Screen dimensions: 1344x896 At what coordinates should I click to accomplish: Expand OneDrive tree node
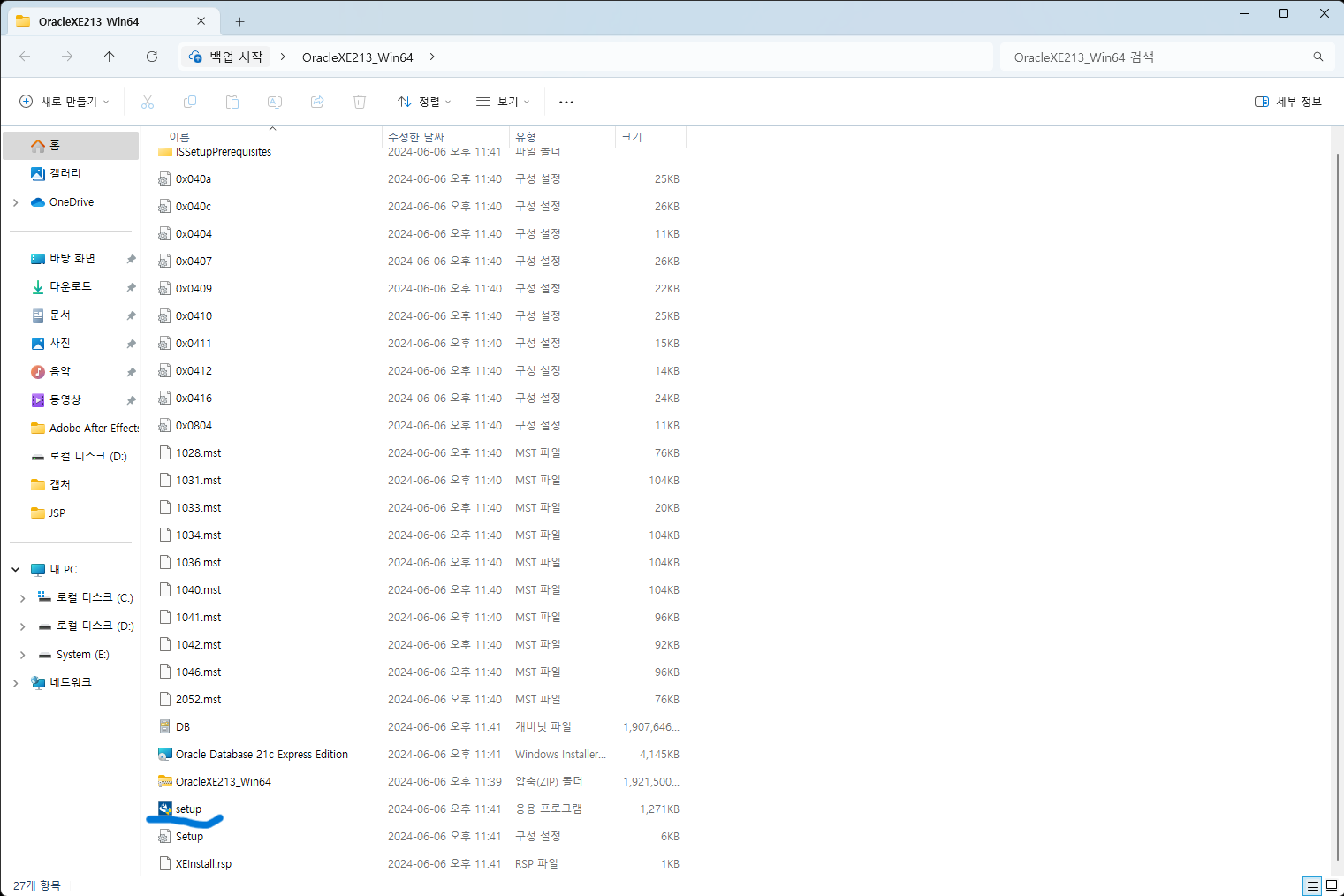point(15,202)
